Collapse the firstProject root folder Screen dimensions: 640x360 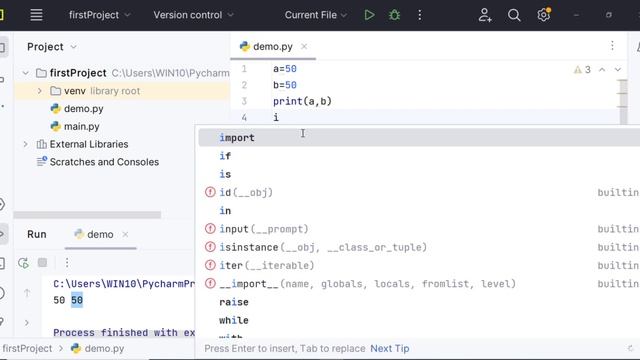[26, 73]
